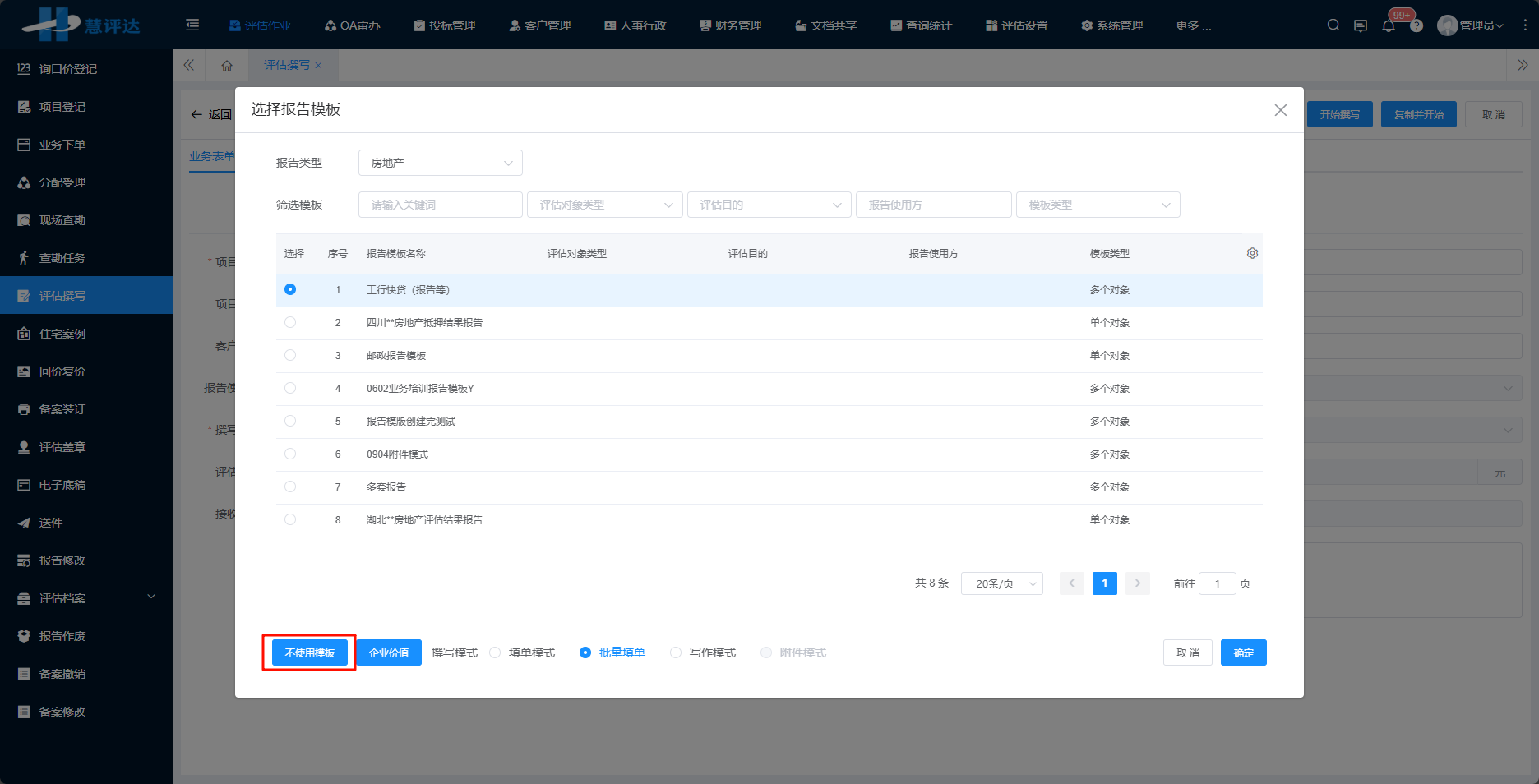1539x784 pixels.
Task: Click the search icon in top bar
Action: 1333,25
